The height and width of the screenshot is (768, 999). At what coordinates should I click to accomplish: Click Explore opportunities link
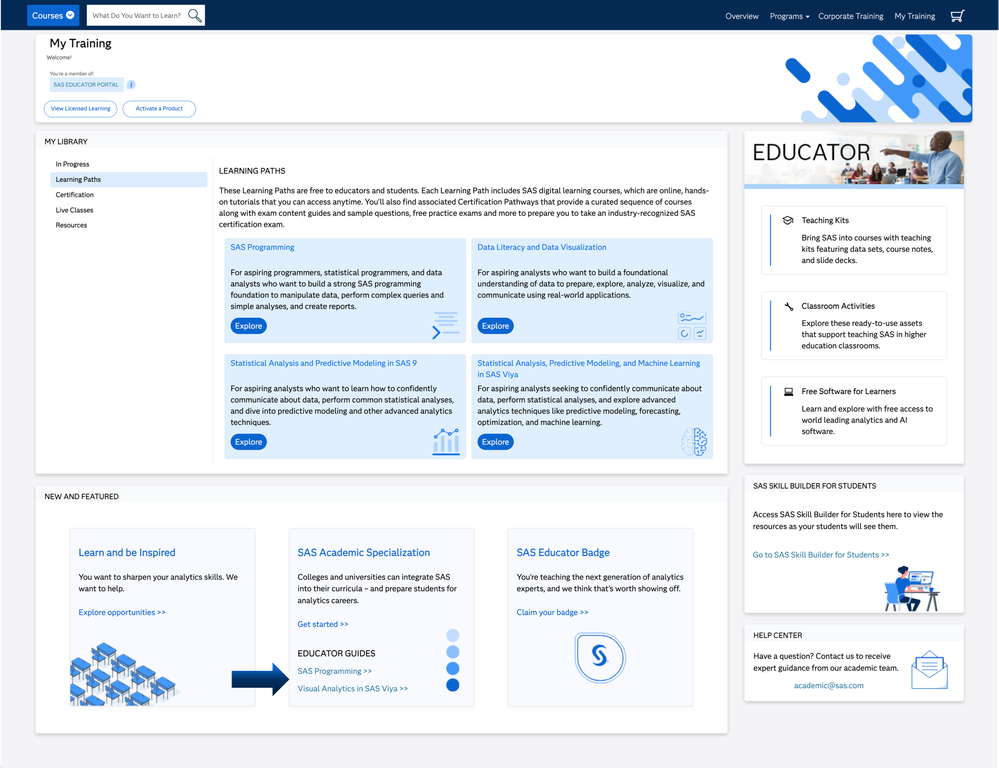[122, 612]
